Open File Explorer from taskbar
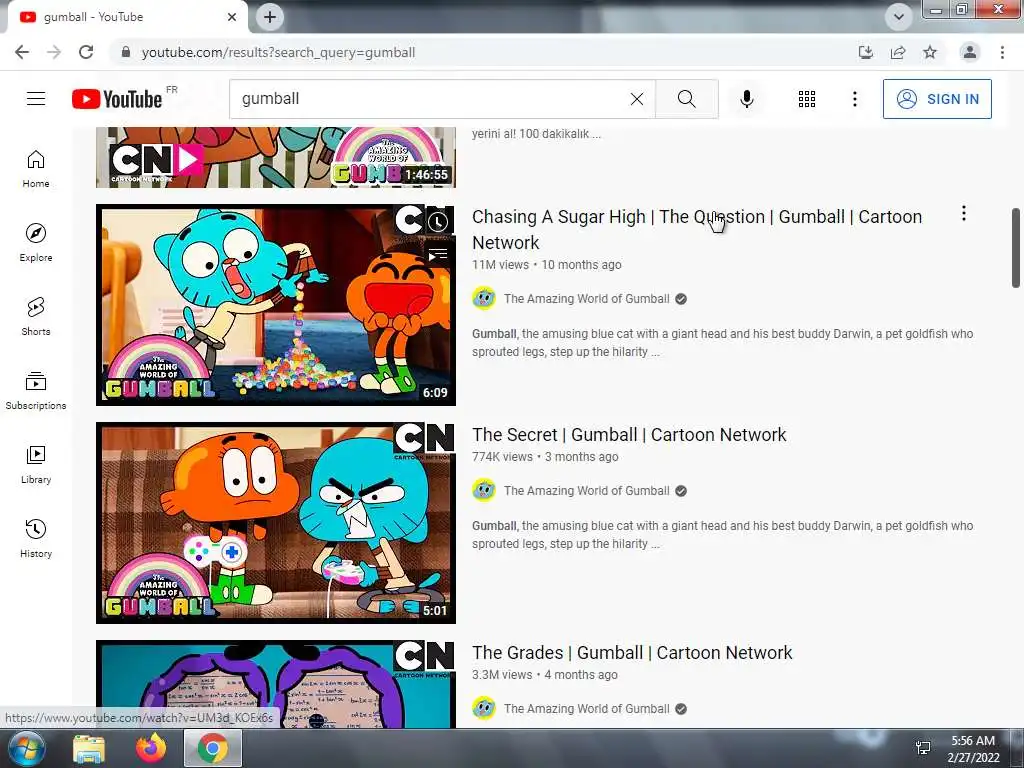The width and height of the screenshot is (1024, 768). pyautogui.click(x=89, y=748)
